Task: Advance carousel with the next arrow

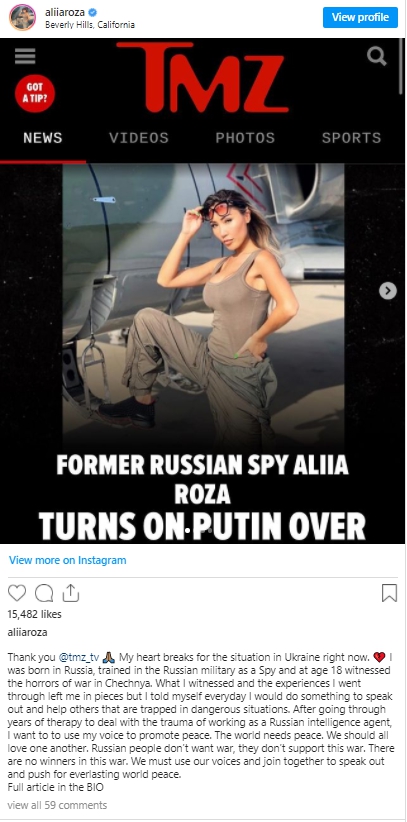Action: [x=388, y=290]
